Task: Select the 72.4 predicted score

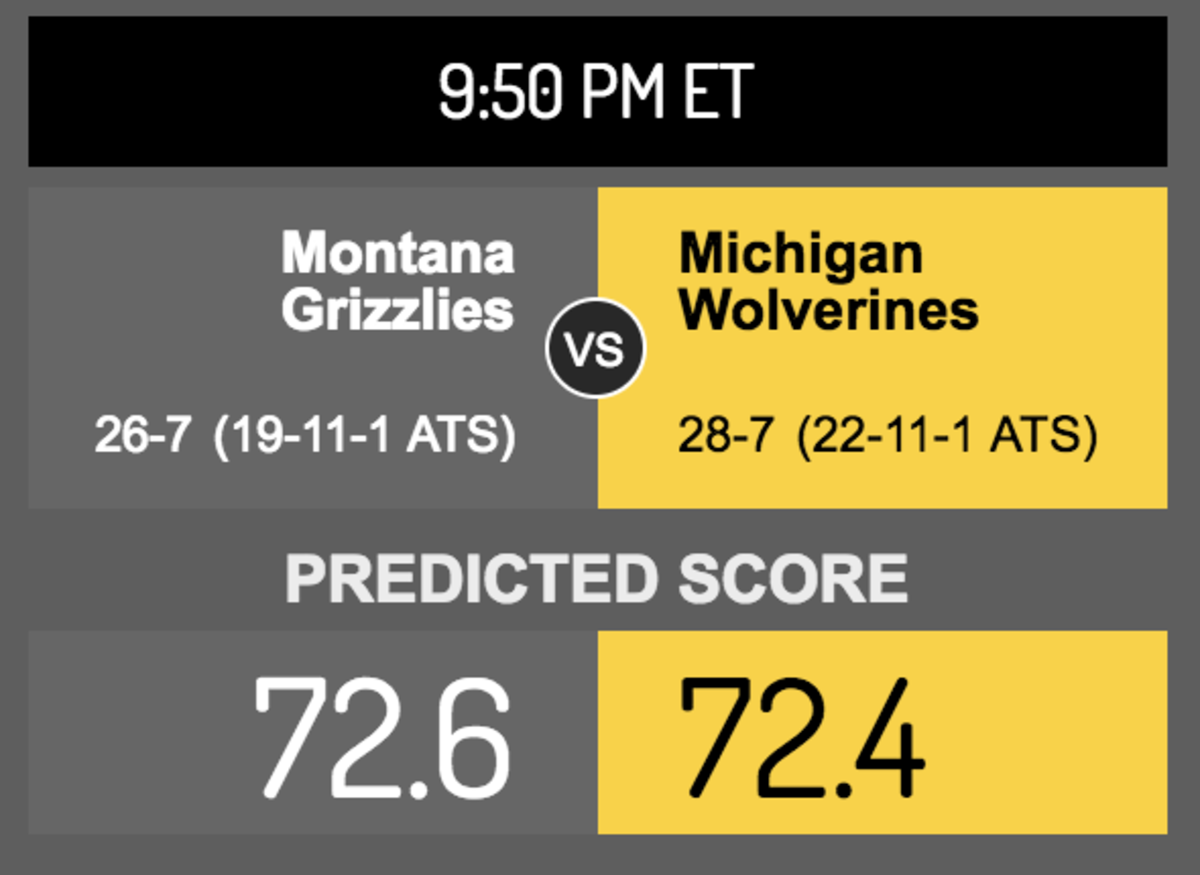Action: 802,735
